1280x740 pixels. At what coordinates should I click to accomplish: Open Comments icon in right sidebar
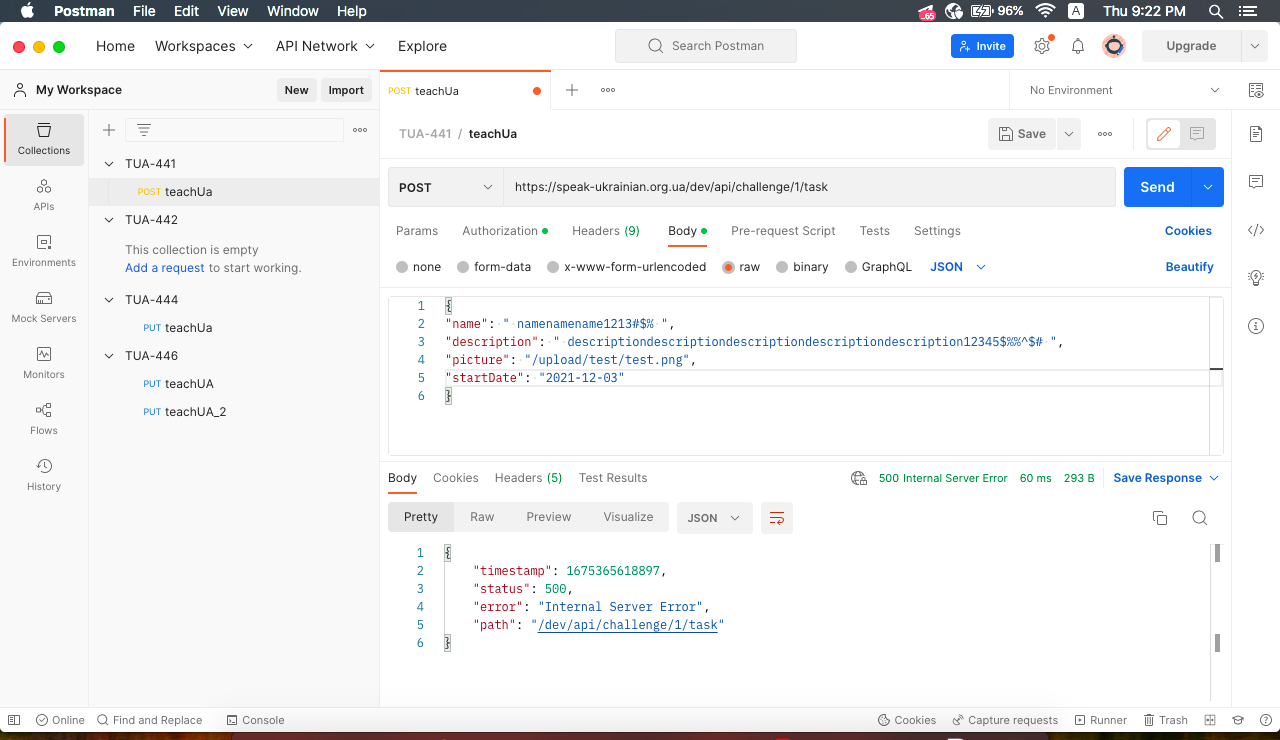(1256, 182)
